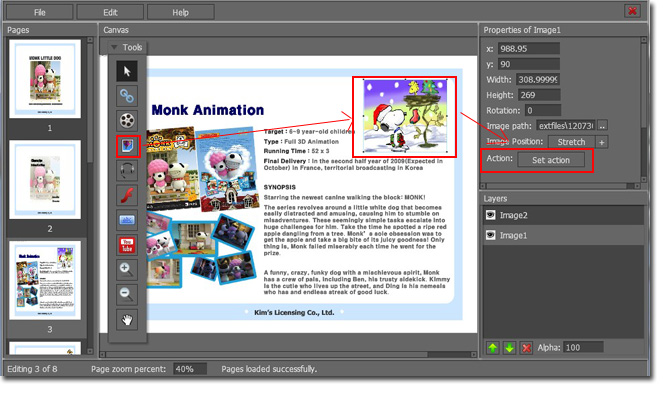This screenshot has height=394, width=665.
Task: Toggle visibility of Image1 layer
Action: [491, 235]
